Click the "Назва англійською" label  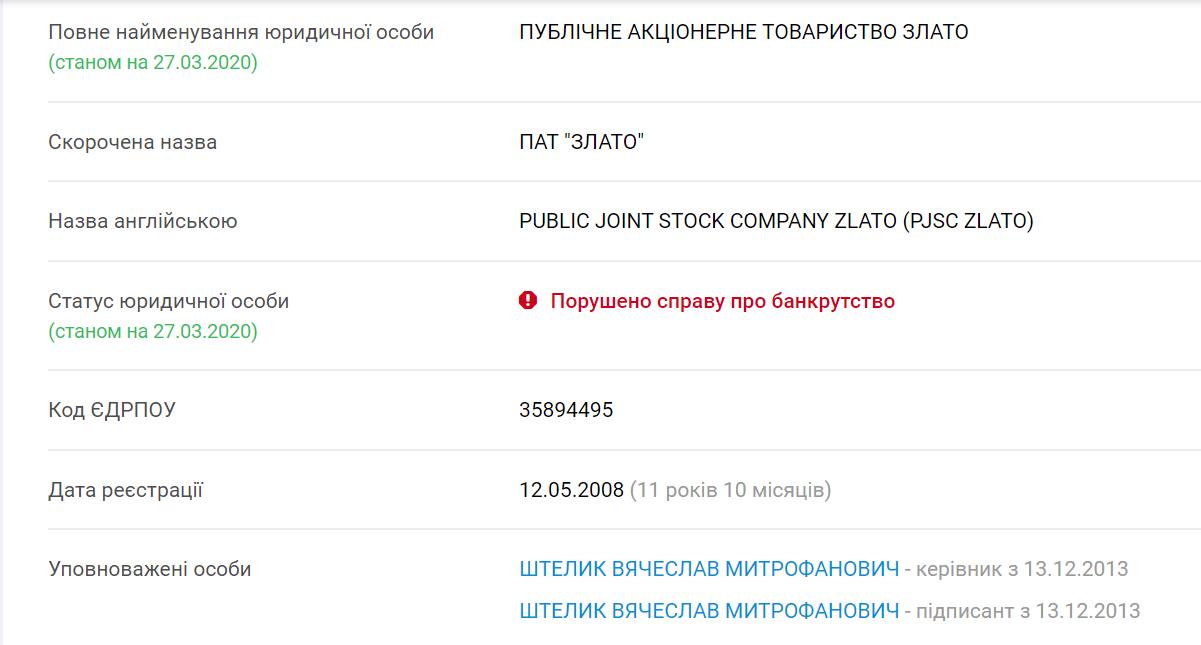(x=142, y=221)
